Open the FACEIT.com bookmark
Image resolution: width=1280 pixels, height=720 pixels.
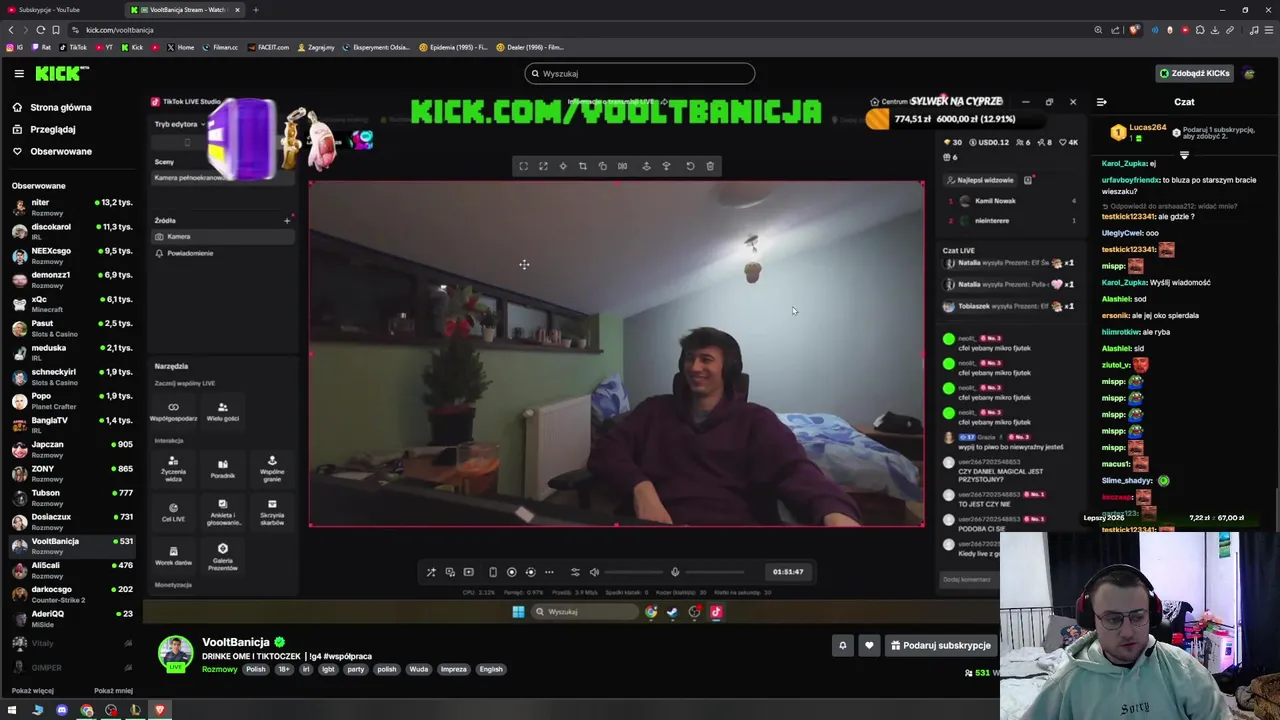(268, 47)
